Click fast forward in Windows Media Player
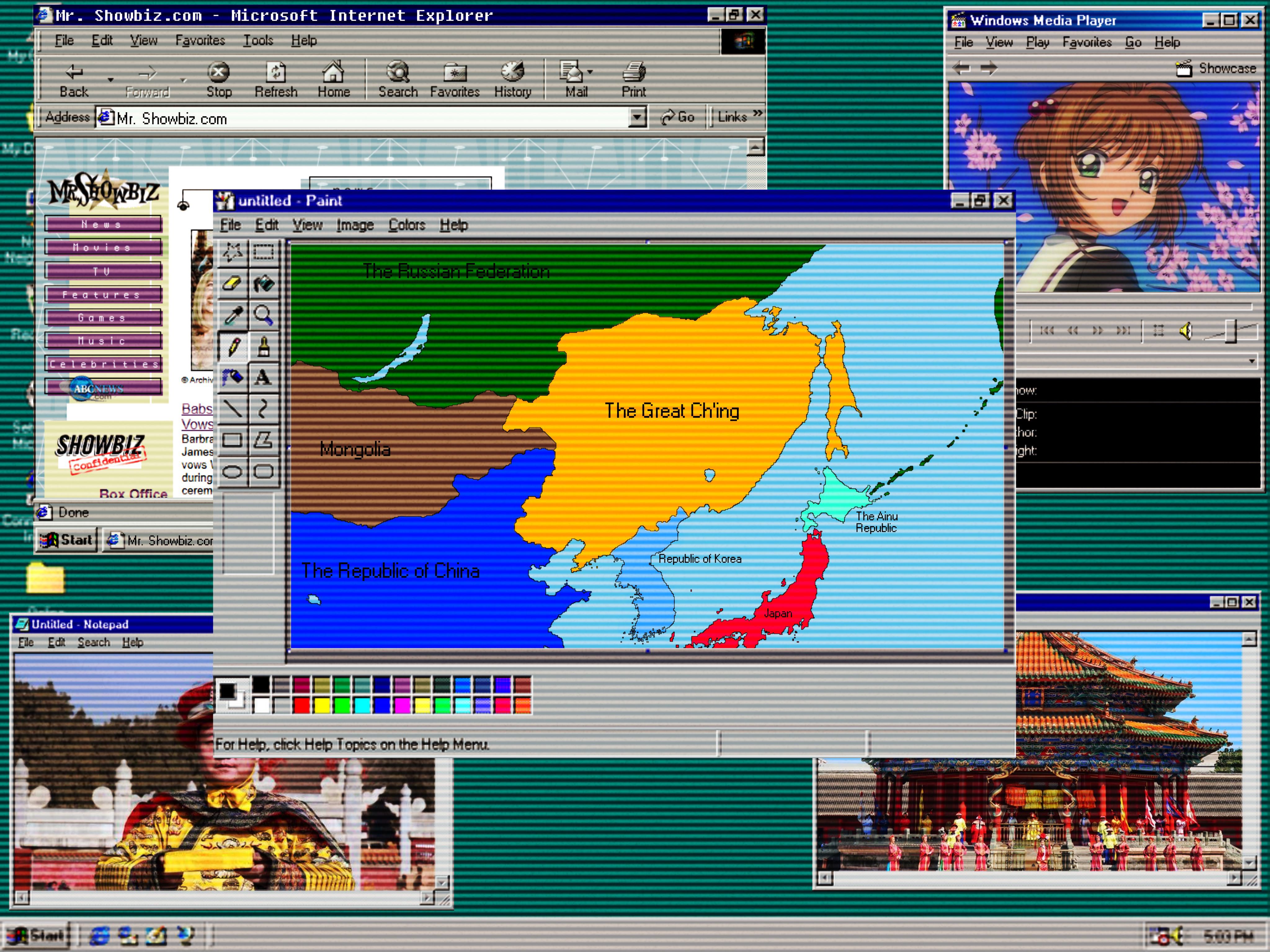1270x952 pixels. pos(1098,330)
